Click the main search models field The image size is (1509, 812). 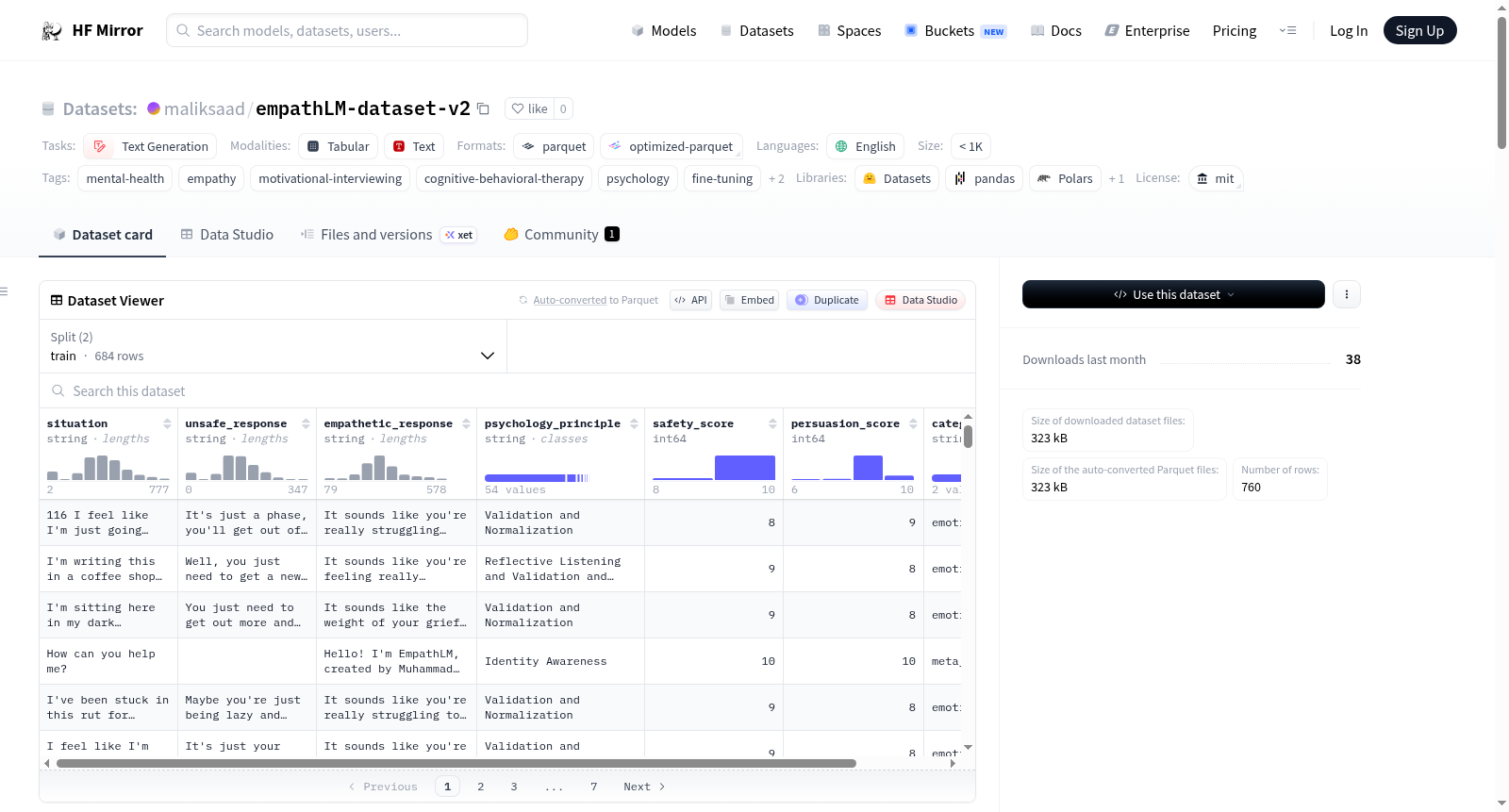(x=347, y=30)
